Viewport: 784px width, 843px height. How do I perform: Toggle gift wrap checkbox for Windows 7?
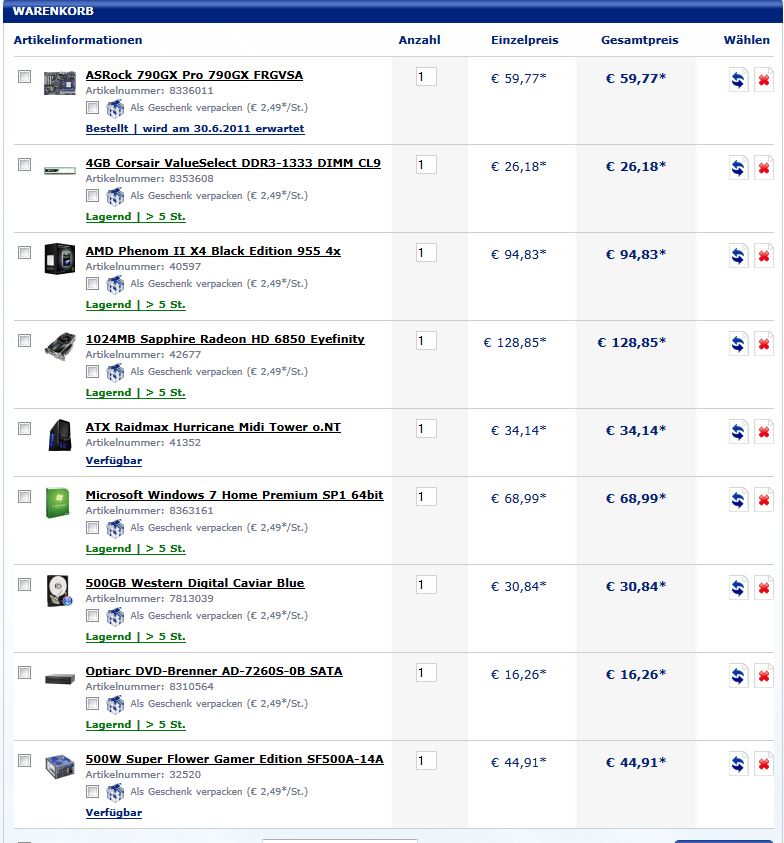[92, 527]
